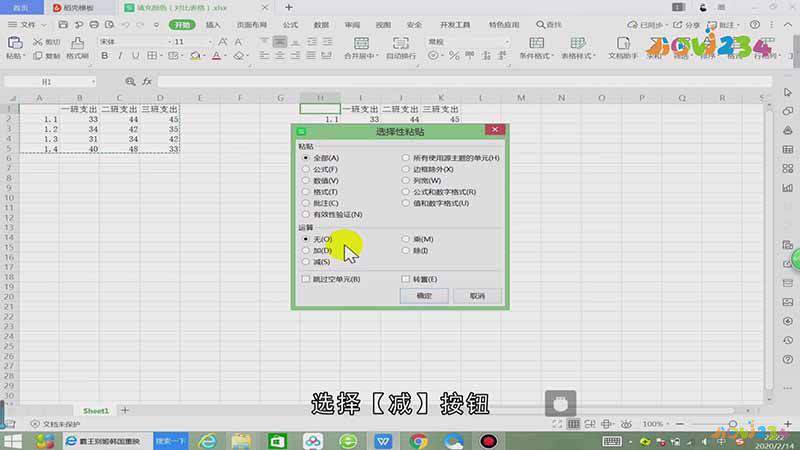Check the Transpose (转置) checkbox
This screenshot has height=450, width=800.
(406, 279)
